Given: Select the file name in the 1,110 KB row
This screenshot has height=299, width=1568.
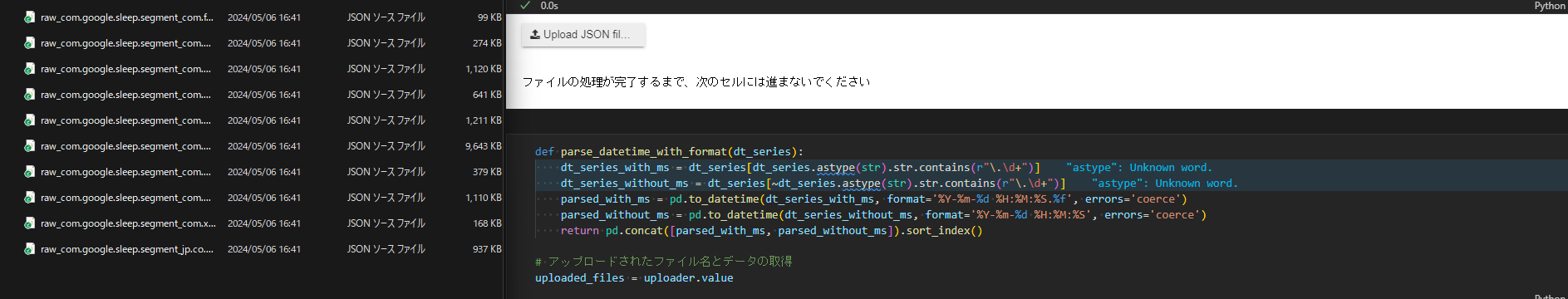Looking at the screenshot, I should click(x=126, y=198).
